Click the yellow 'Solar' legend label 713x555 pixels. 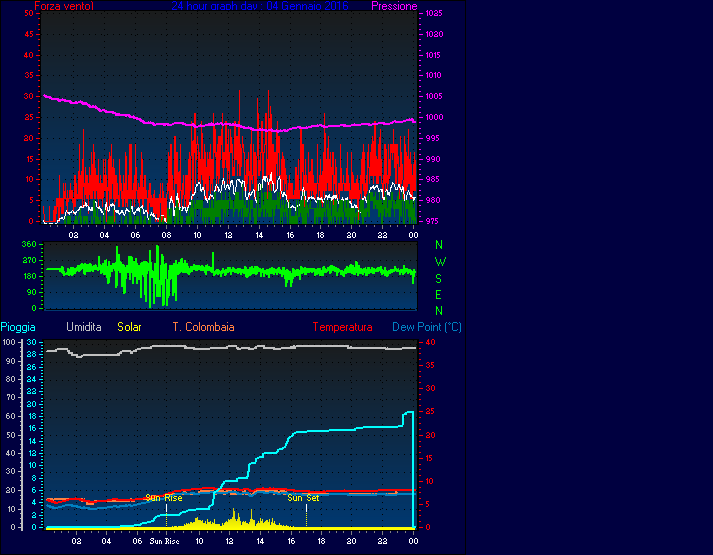129,327
